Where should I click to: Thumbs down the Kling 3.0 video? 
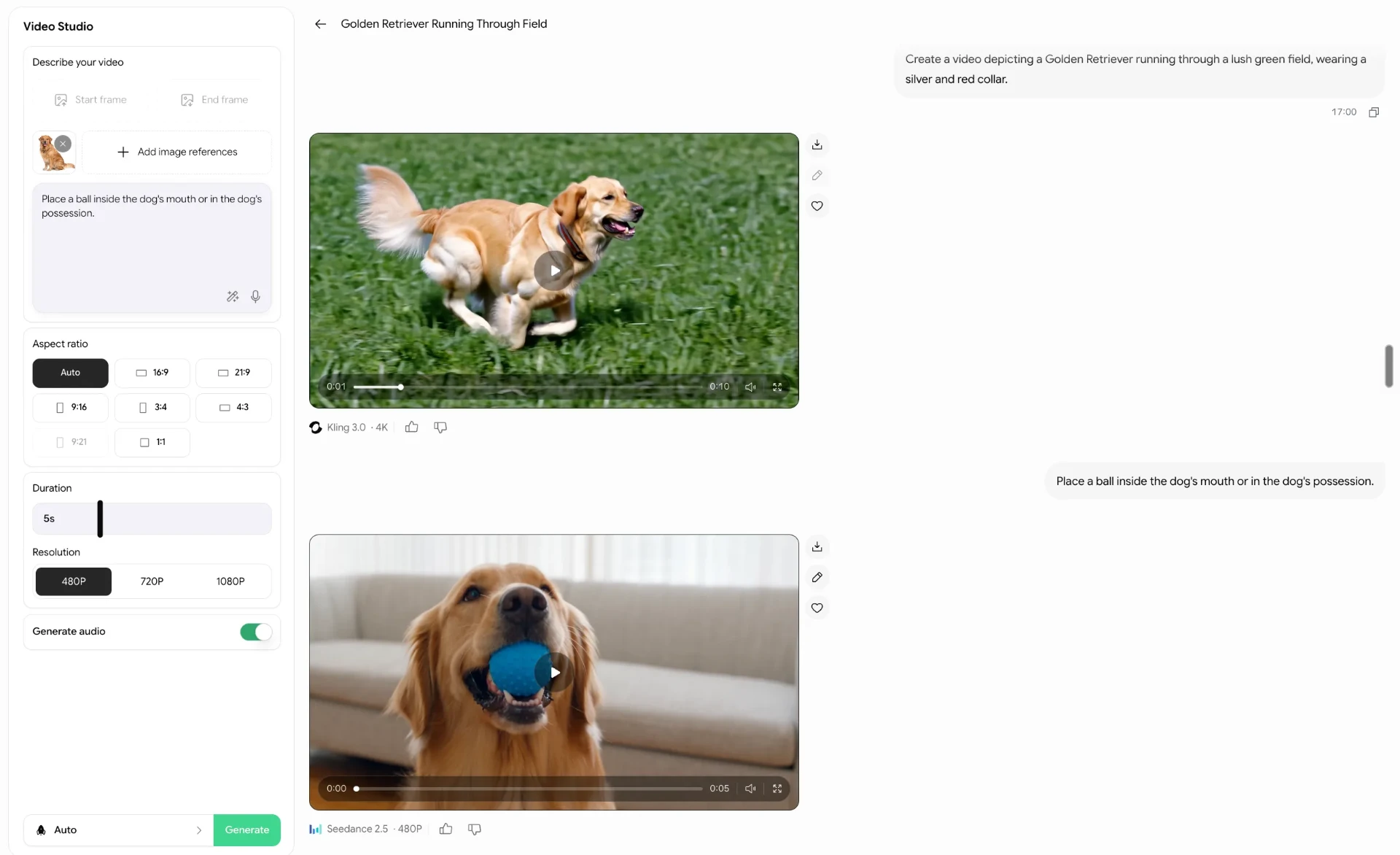pyautogui.click(x=440, y=427)
